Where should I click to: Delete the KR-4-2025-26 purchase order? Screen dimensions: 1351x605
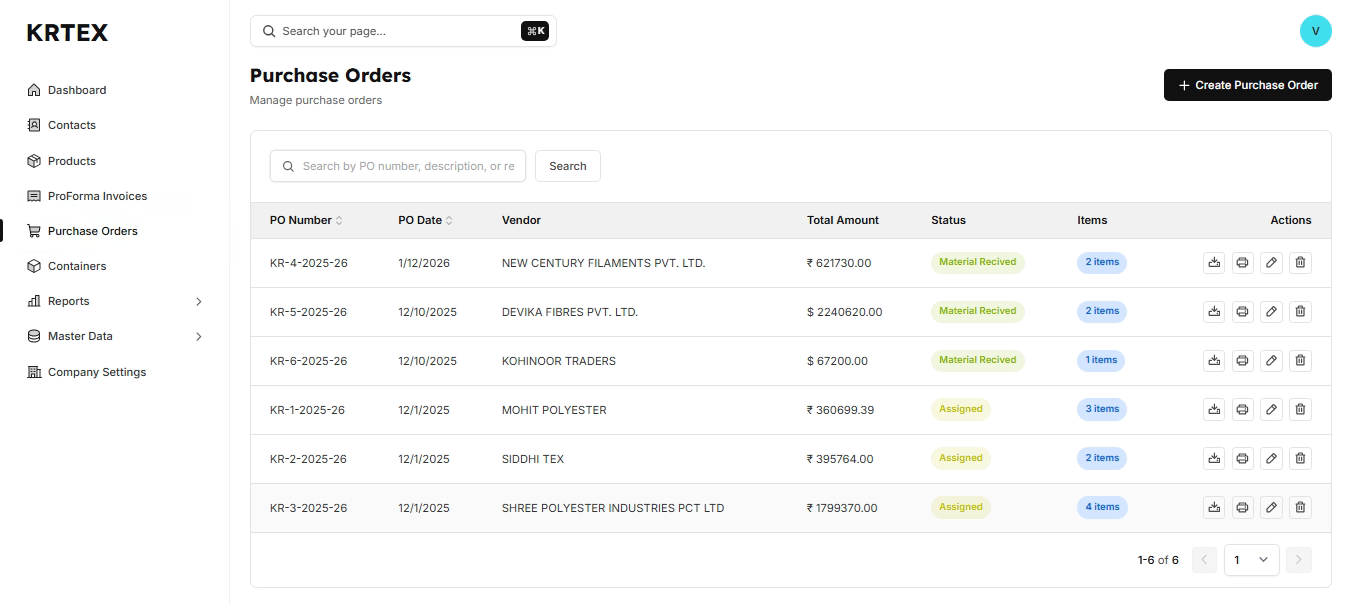tap(1300, 263)
